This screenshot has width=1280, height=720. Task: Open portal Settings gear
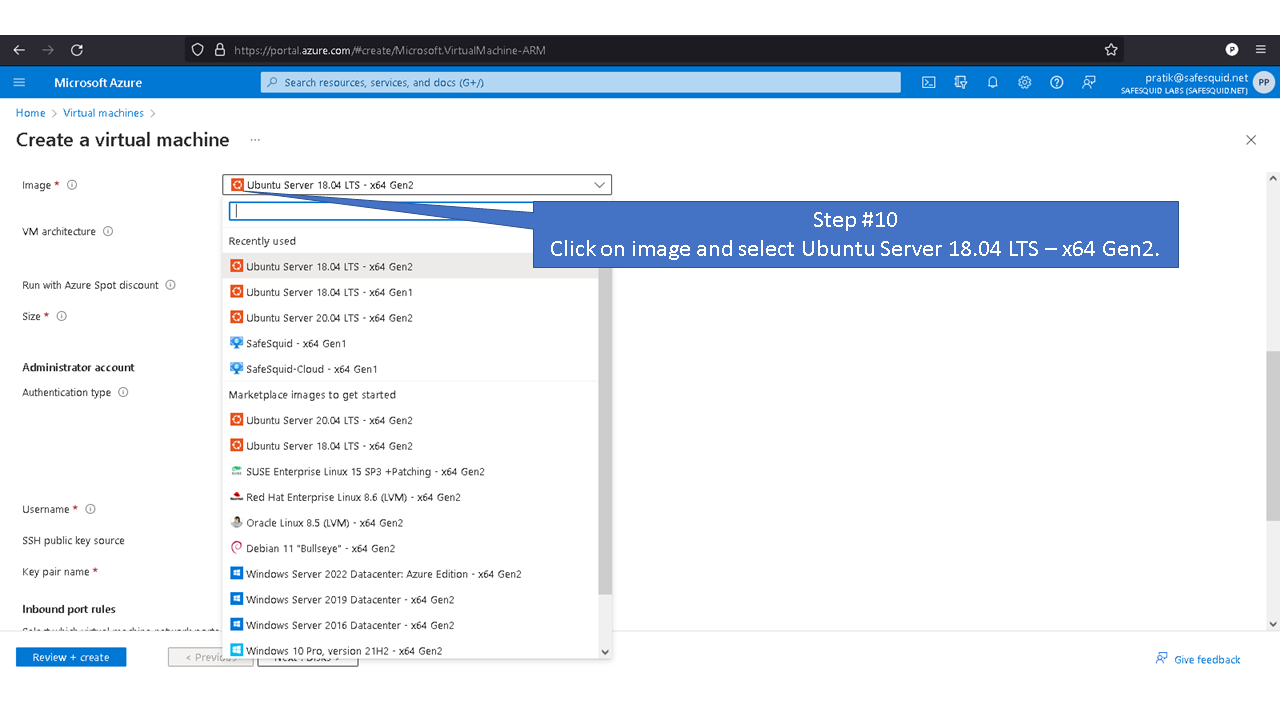click(x=1025, y=82)
